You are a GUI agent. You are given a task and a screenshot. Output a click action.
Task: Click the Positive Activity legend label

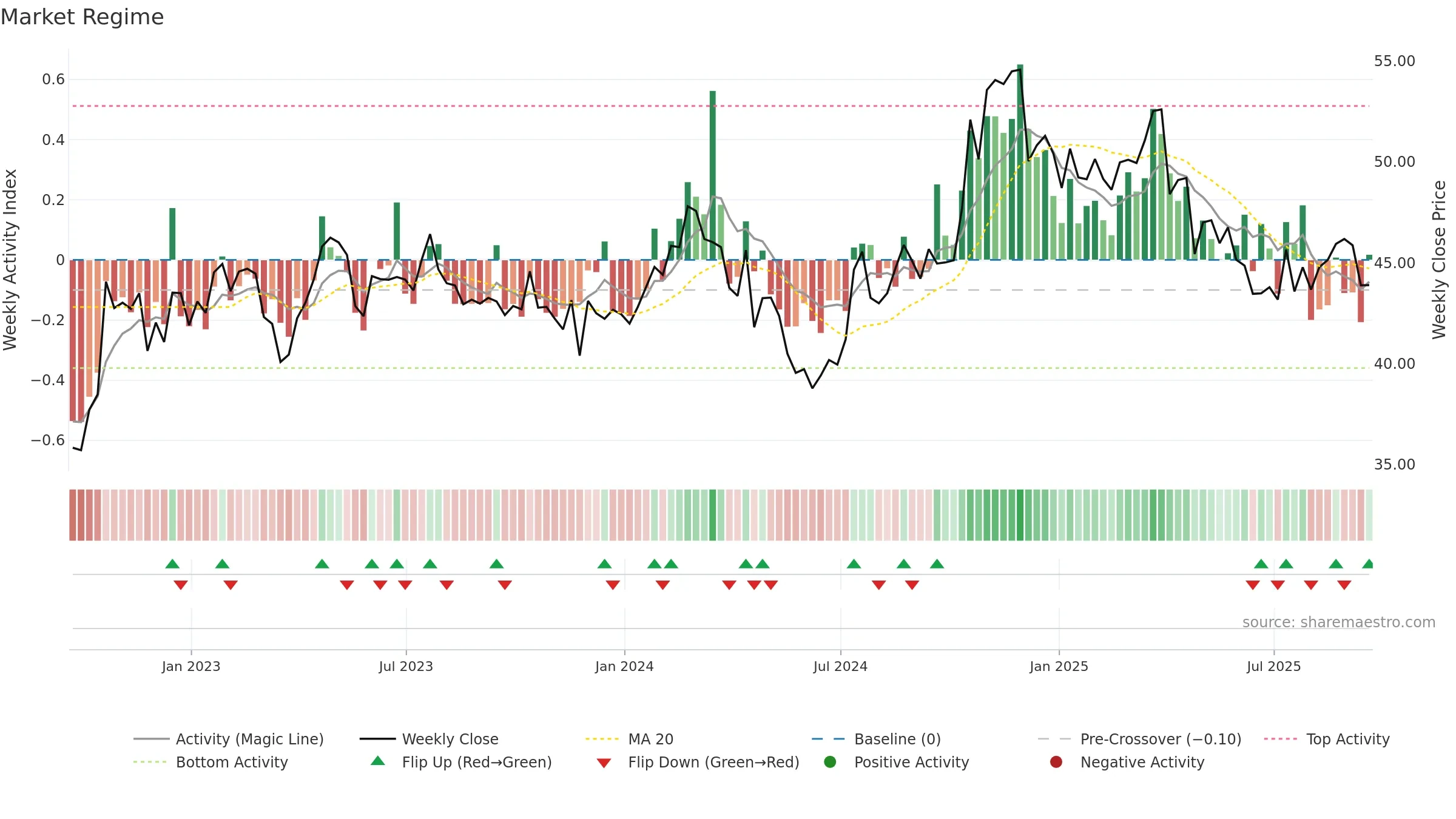(911, 762)
